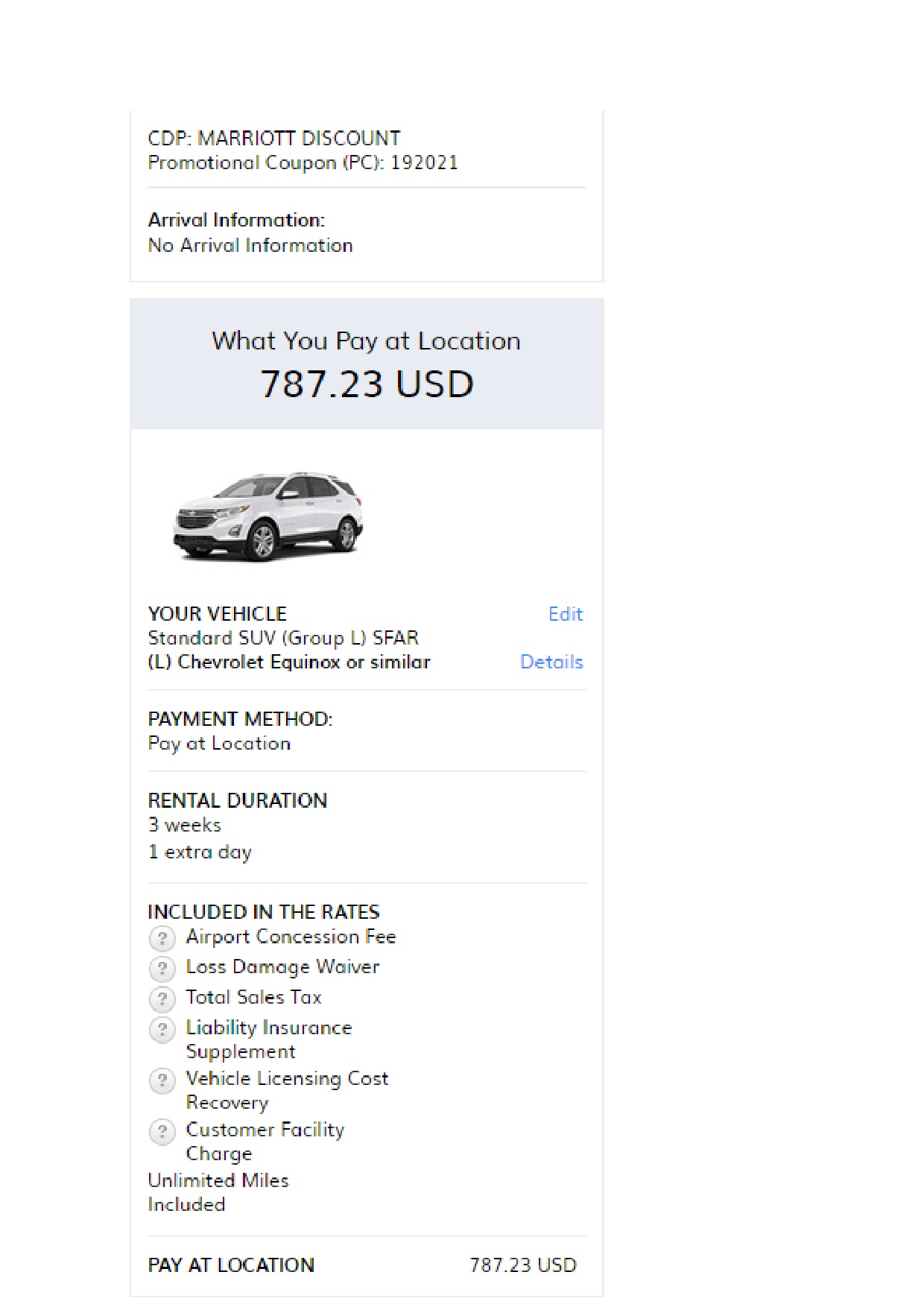Show info icon for Total Sales Tax
This screenshot has height=1307, width=924.
[162, 999]
